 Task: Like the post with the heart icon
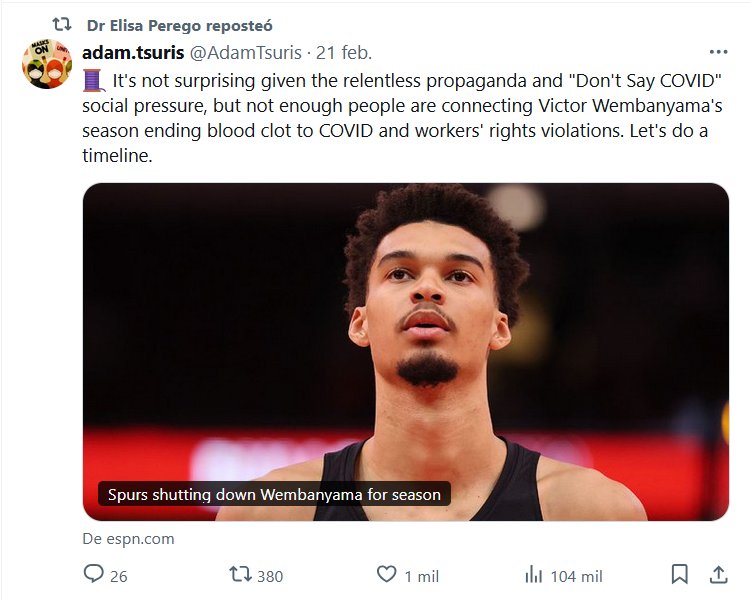387,575
